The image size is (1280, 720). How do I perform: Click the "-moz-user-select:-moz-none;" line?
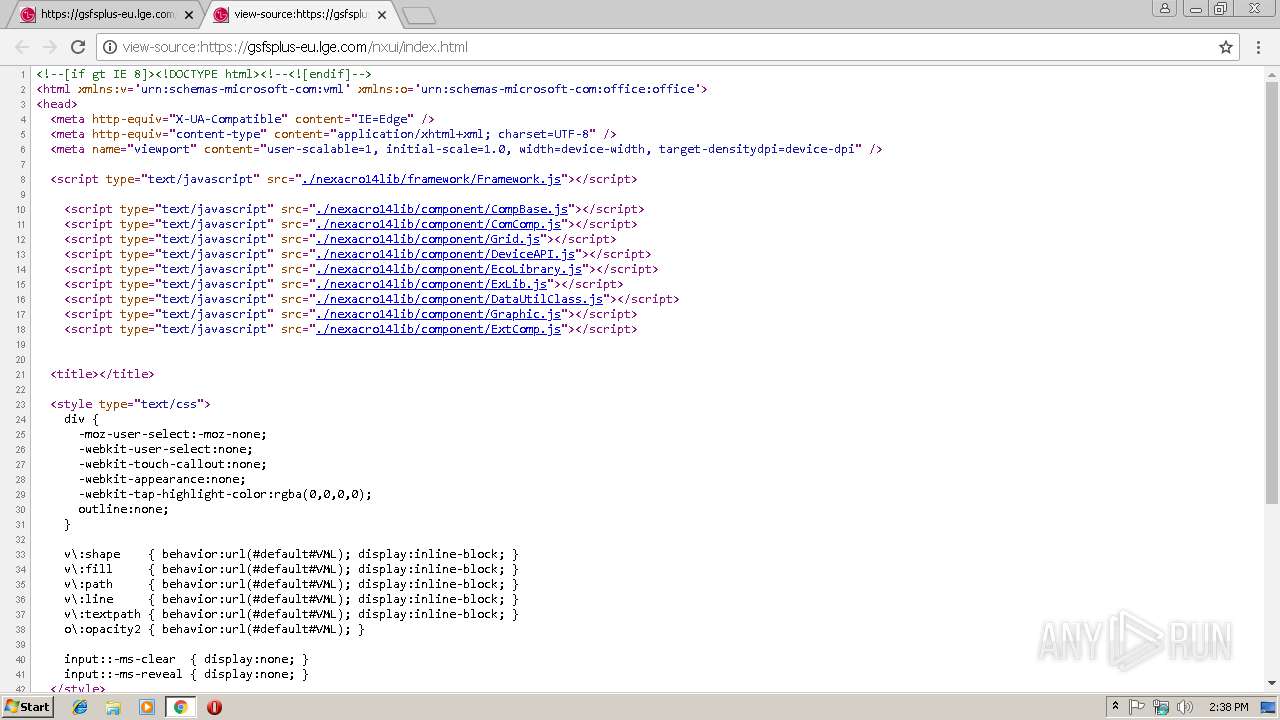[x=172, y=434]
